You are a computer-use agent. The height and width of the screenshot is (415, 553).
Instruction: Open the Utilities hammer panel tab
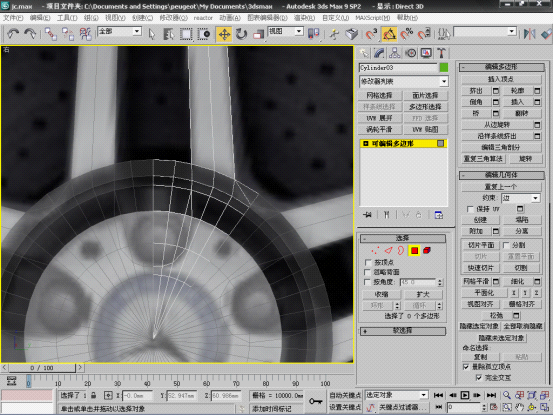pos(441,53)
